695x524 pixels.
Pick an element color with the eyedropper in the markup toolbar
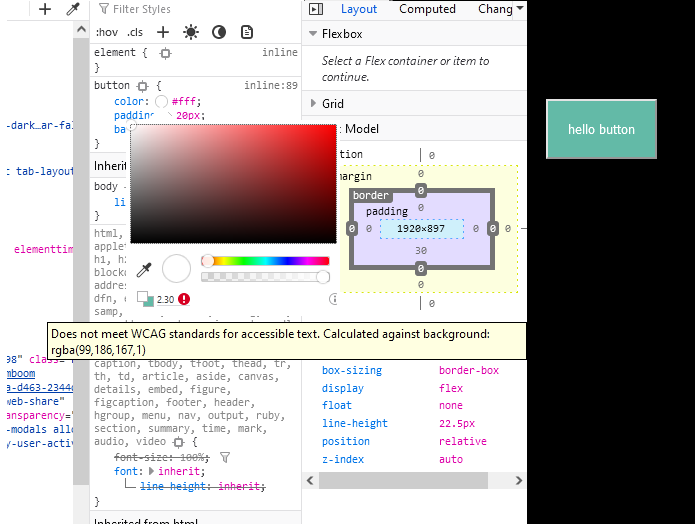click(73, 9)
